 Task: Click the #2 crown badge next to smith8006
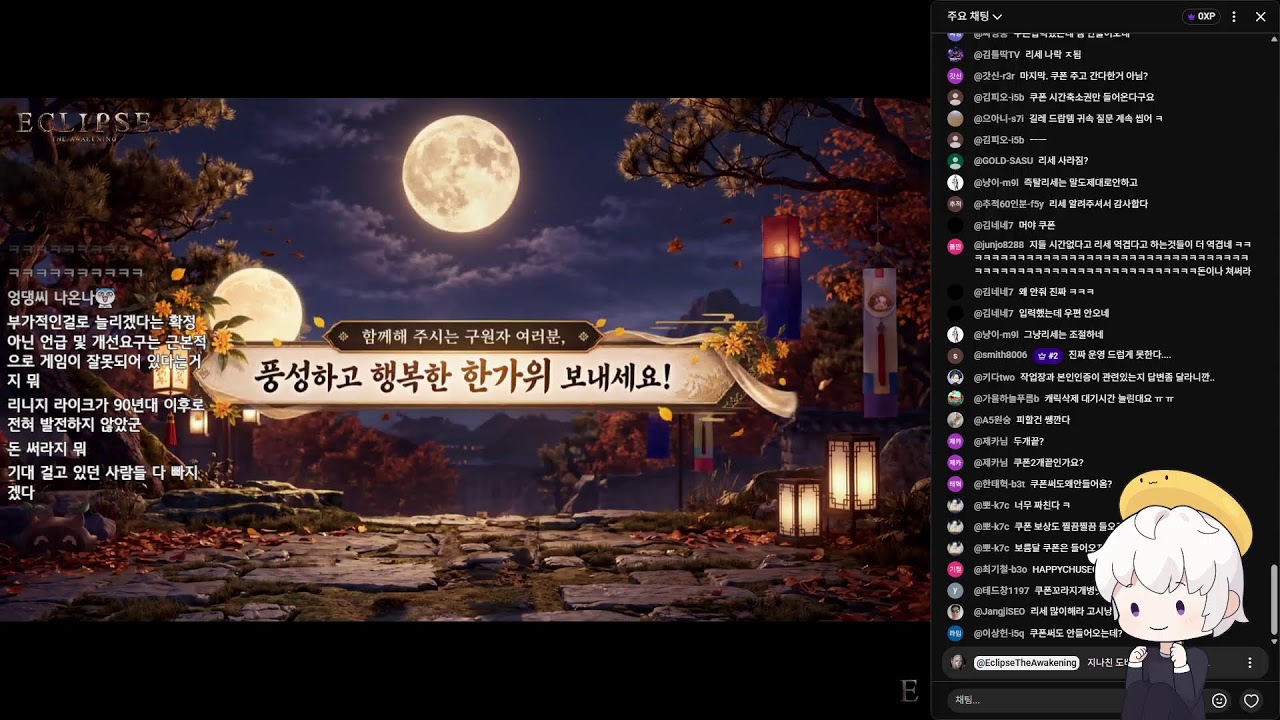click(x=1047, y=355)
